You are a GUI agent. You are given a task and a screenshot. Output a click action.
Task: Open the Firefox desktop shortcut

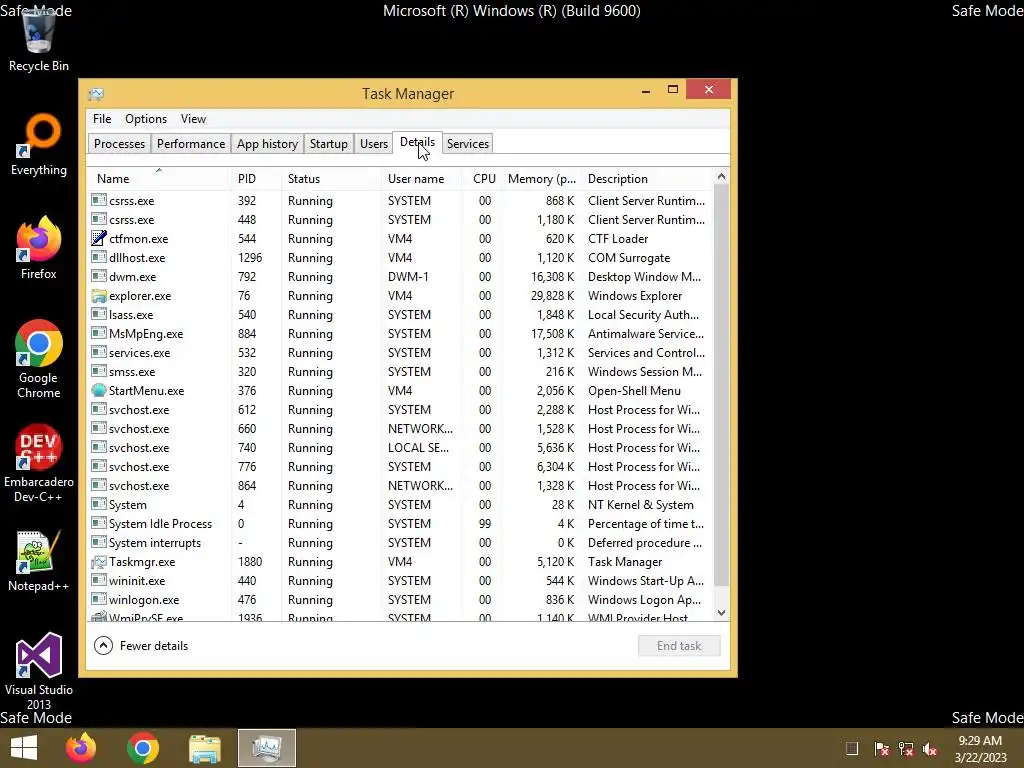39,248
